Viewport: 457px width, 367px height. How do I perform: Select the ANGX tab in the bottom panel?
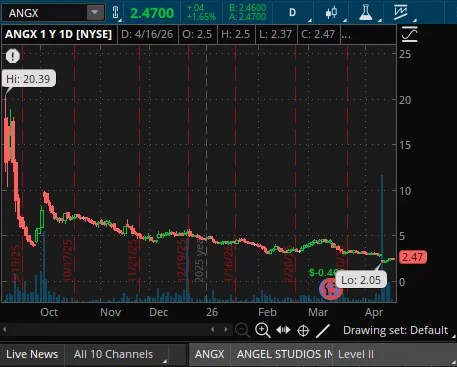[x=210, y=354]
